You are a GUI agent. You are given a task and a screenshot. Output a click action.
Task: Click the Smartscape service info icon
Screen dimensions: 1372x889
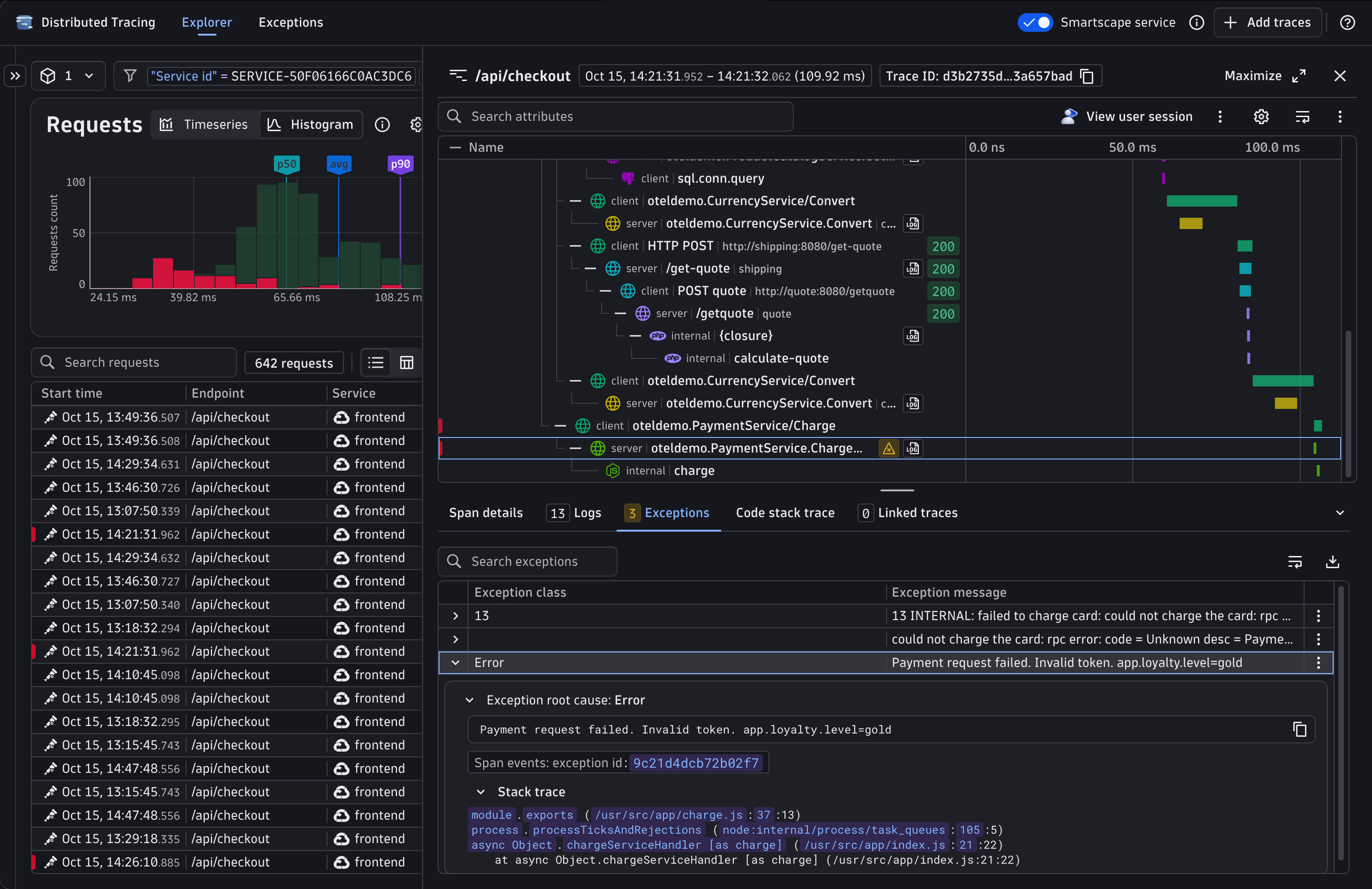tap(1197, 22)
